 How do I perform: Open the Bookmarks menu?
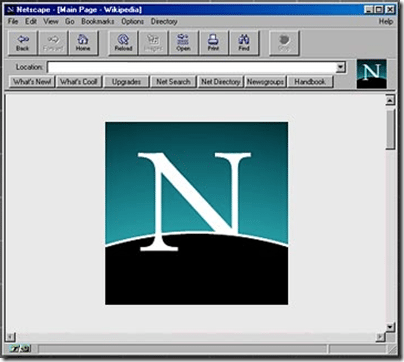tap(97, 21)
